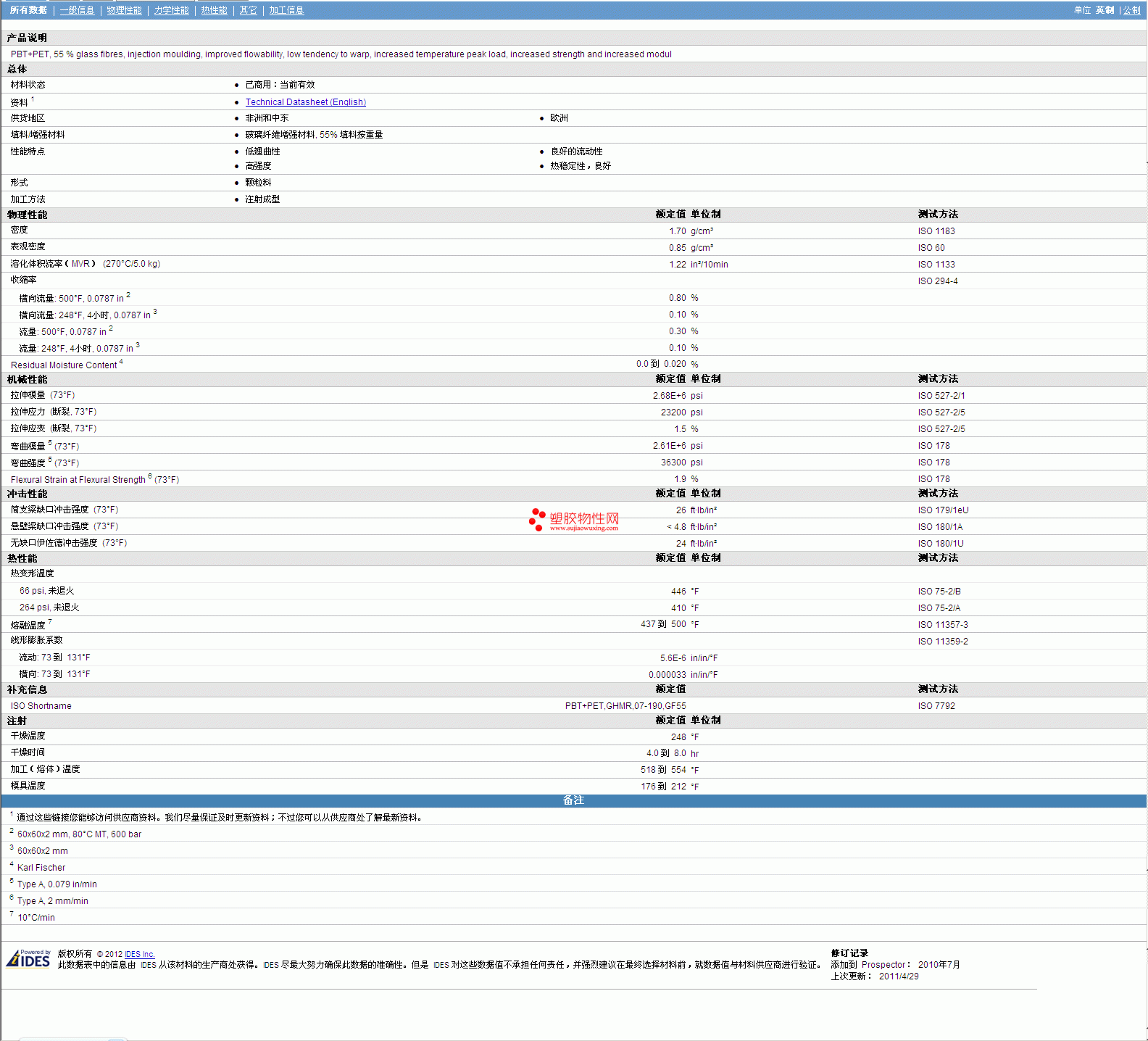1148x1041 pixels.
Task: Click the value 1.22 for MVR
Action: [677, 265]
